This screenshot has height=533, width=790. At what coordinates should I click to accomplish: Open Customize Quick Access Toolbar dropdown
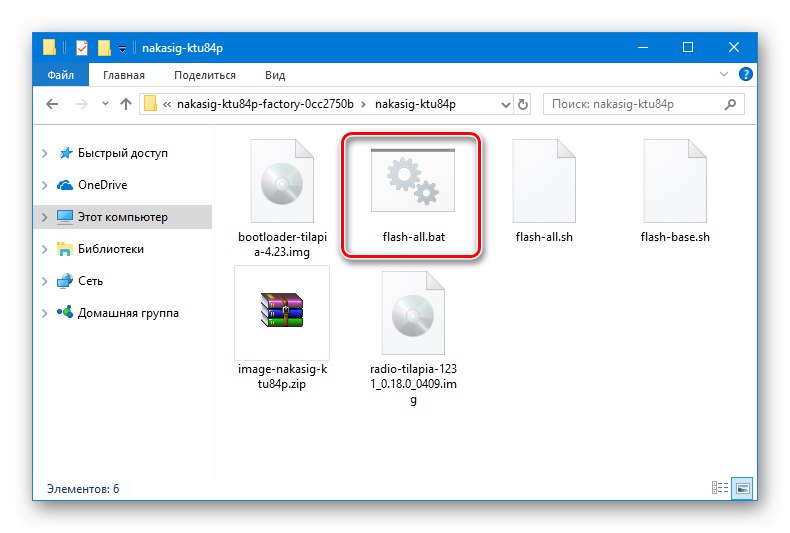122,48
